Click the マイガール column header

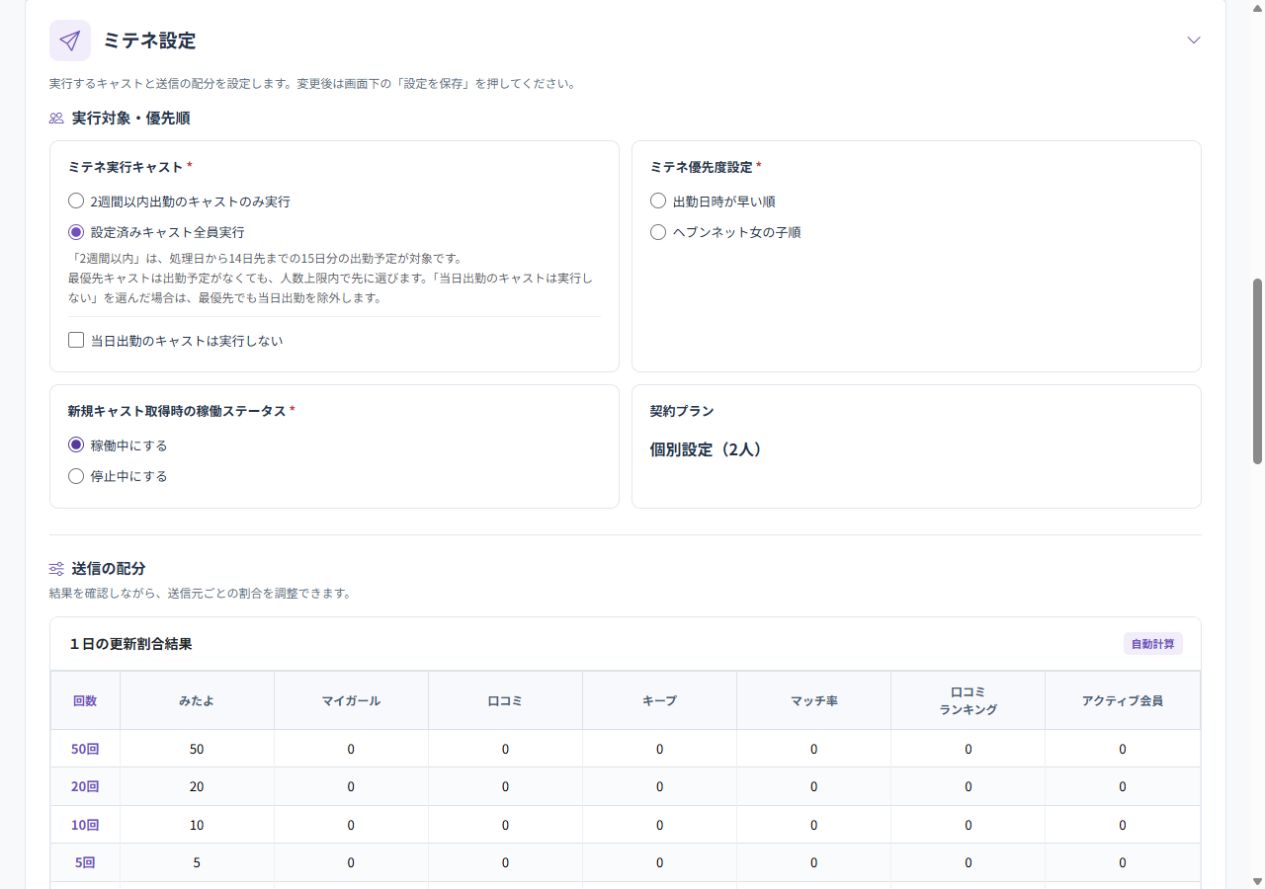point(351,700)
